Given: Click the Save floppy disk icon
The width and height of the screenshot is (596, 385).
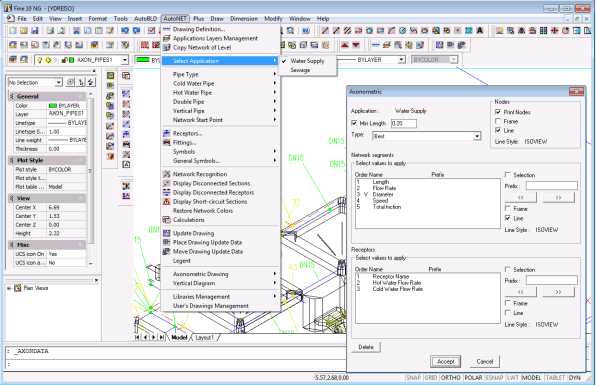Looking at the screenshot, I should (x=35, y=31).
